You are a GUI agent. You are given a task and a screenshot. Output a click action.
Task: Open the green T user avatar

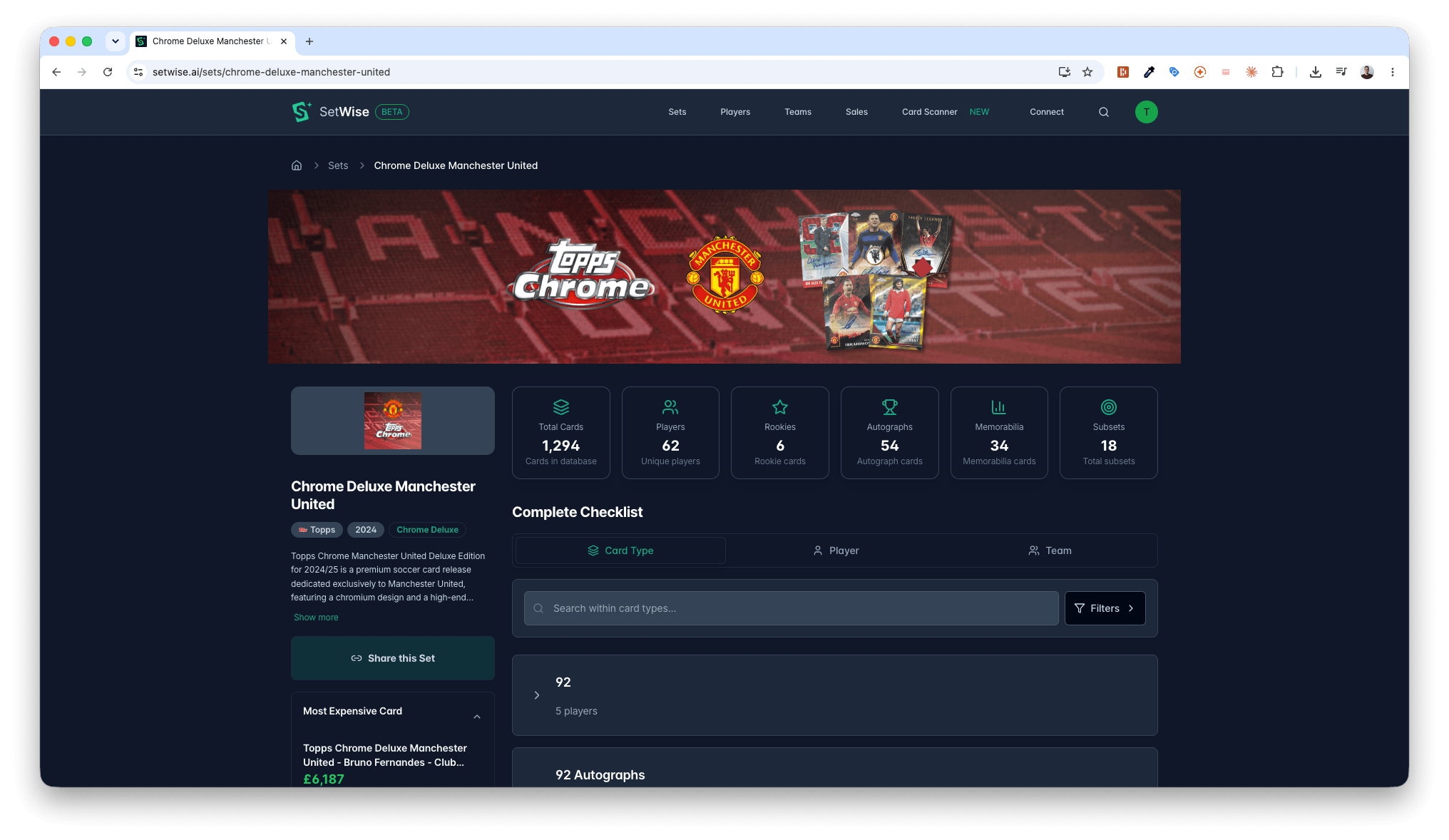point(1146,112)
